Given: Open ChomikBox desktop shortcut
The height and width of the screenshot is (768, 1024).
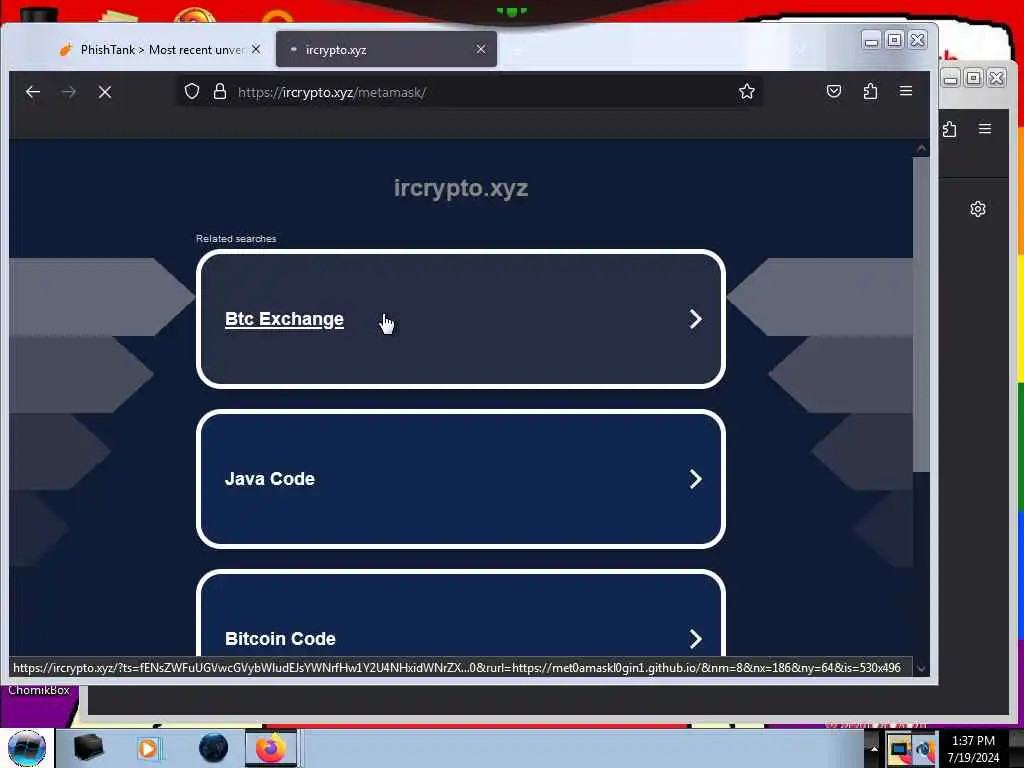Looking at the screenshot, I should tap(39, 690).
